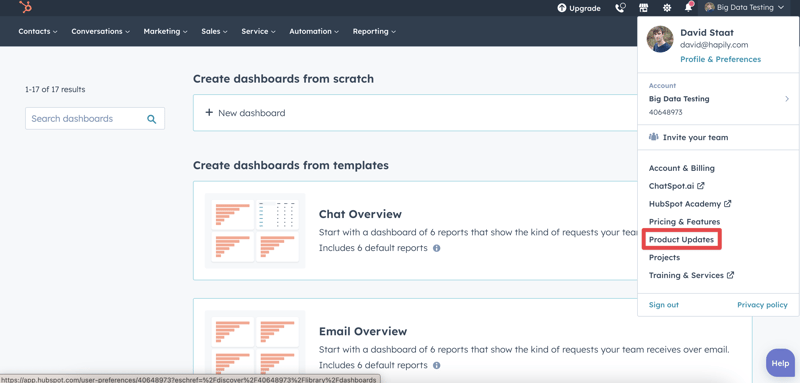Image resolution: width=800 pixels, height=383 pixels.
Task: Open the settings gear icon
Action: click(x=666, y=8)
